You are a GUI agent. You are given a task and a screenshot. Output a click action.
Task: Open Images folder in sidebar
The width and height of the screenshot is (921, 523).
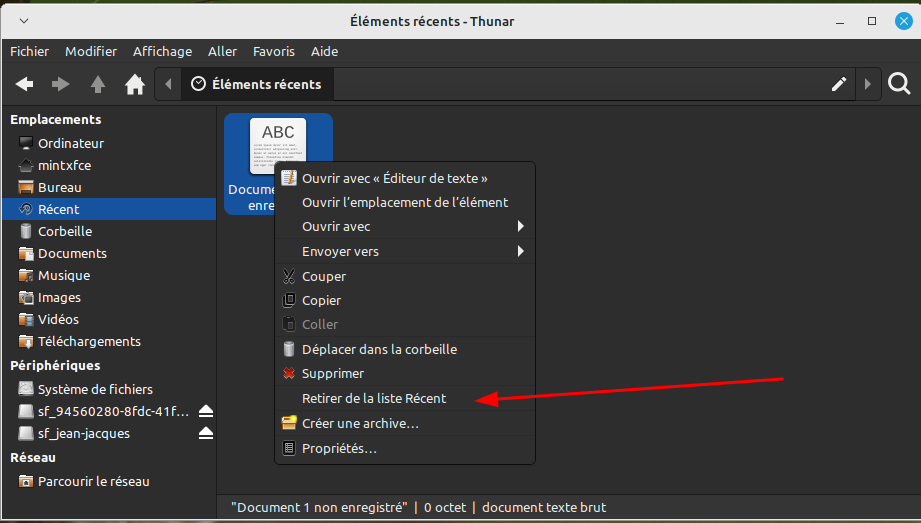[109, 297]
